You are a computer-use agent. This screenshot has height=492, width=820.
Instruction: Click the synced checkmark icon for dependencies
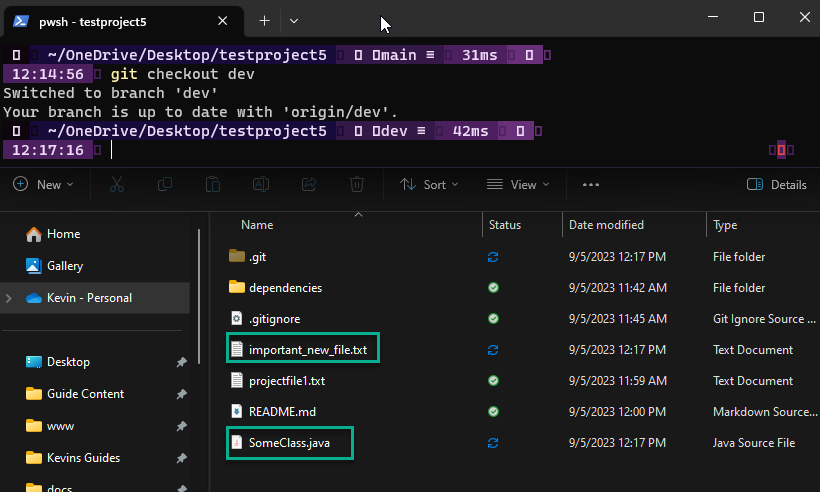pos(493,288)
